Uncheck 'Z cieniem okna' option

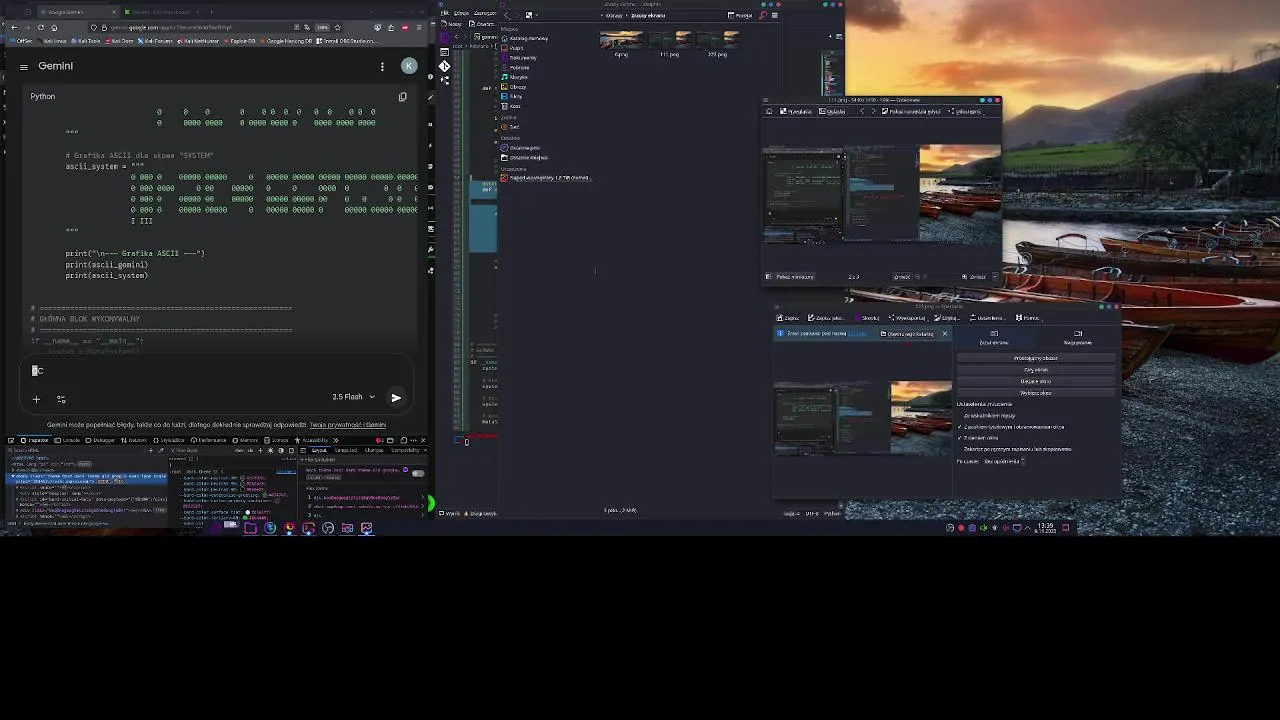[x=978, y=438]
